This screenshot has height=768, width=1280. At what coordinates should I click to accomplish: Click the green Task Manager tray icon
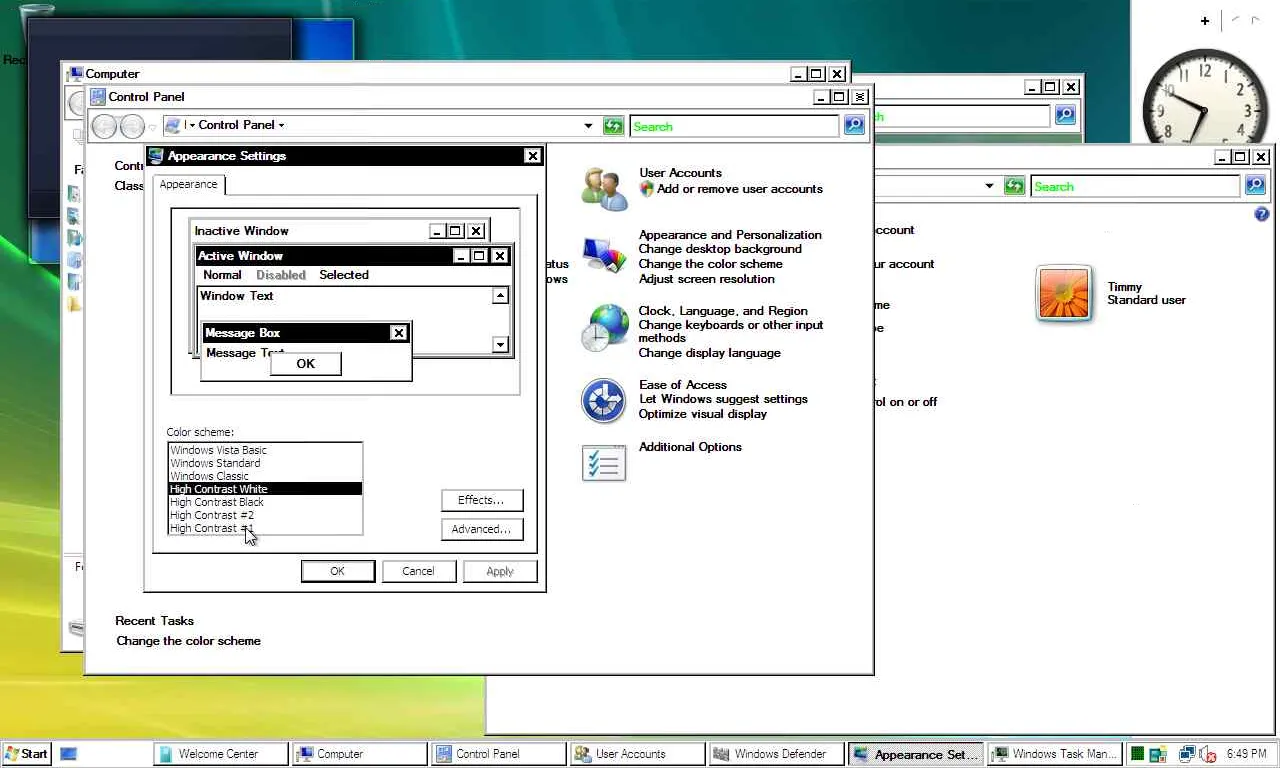pos(1138,754)
